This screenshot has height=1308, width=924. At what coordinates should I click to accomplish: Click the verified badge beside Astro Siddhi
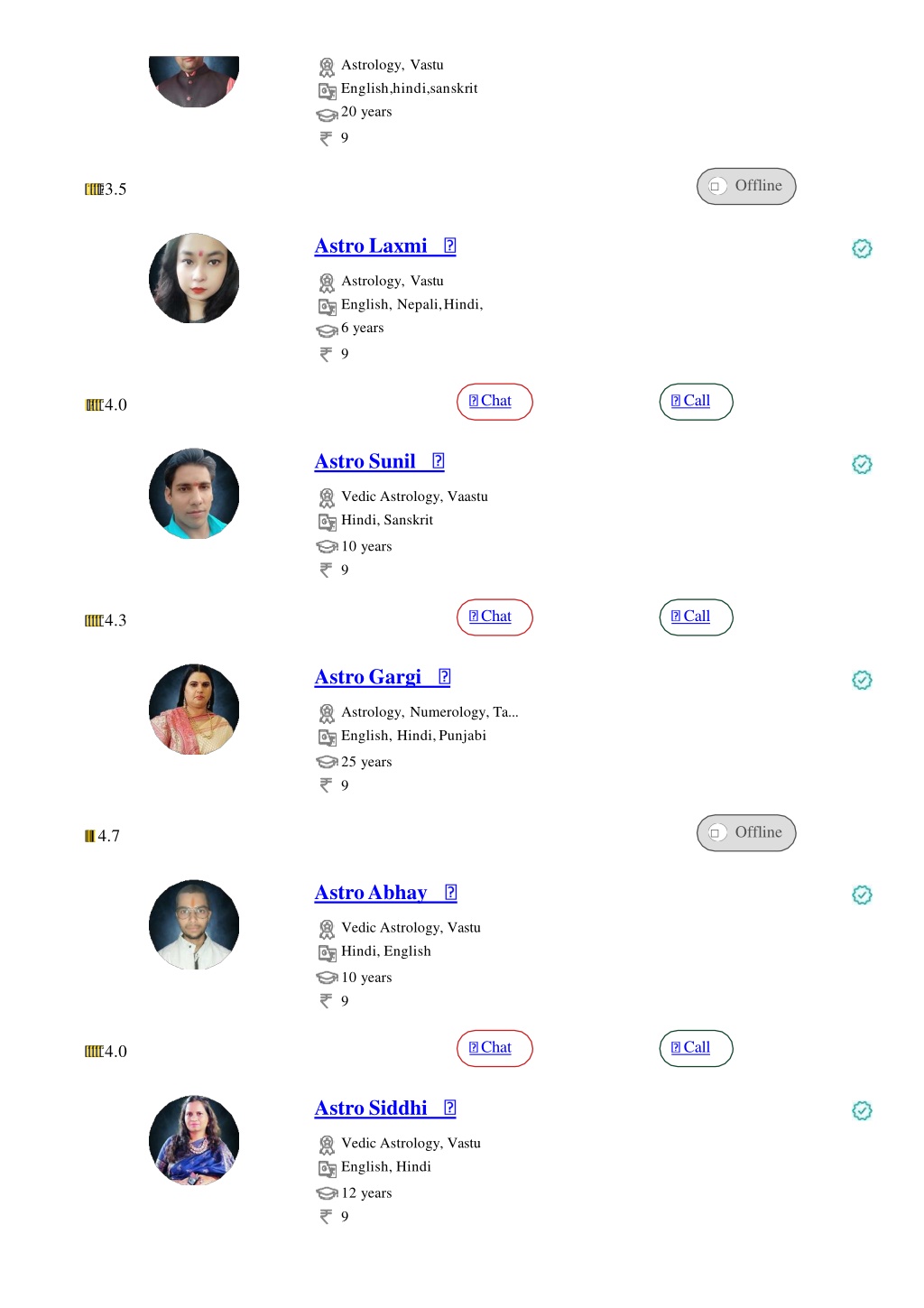862,1110
